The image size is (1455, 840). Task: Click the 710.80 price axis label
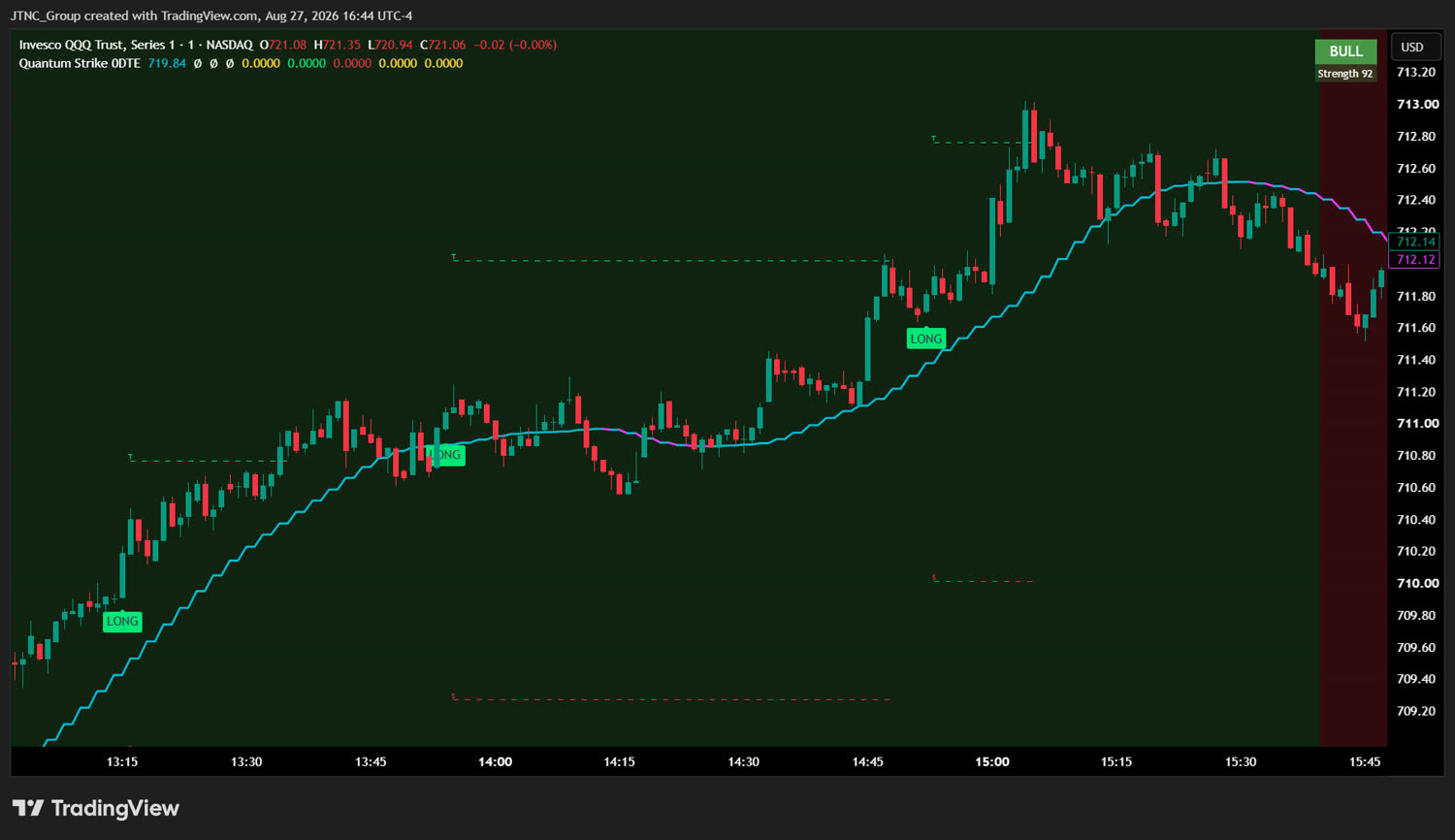1416,456
